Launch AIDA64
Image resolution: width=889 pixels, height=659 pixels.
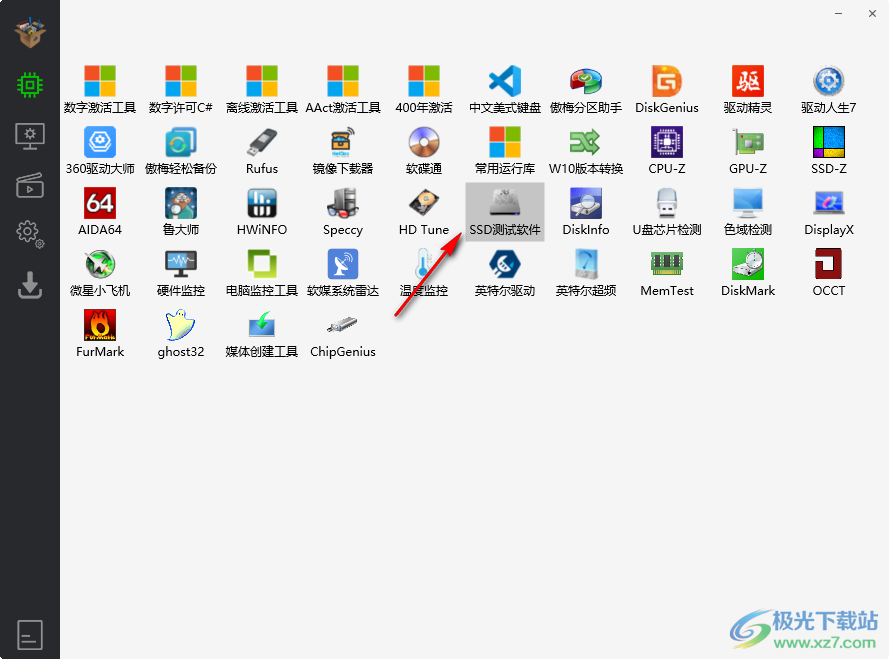[x=100, y=212]
